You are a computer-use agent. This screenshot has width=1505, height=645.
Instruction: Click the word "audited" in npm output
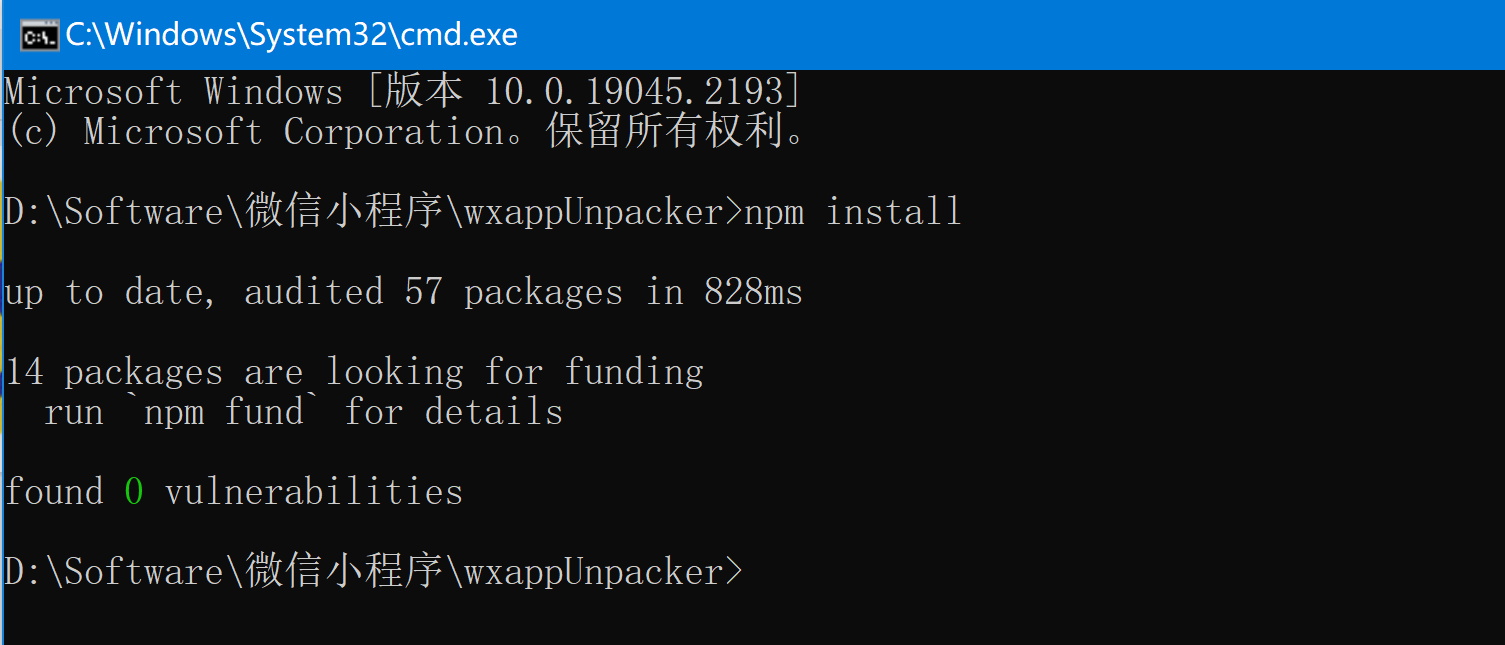point(313,292)
